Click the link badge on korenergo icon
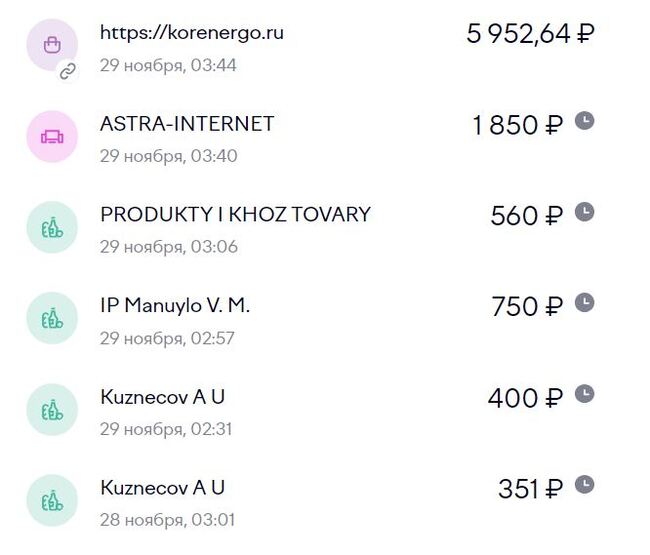Screen dimensions: 650x555 click(x=68, y=71)
